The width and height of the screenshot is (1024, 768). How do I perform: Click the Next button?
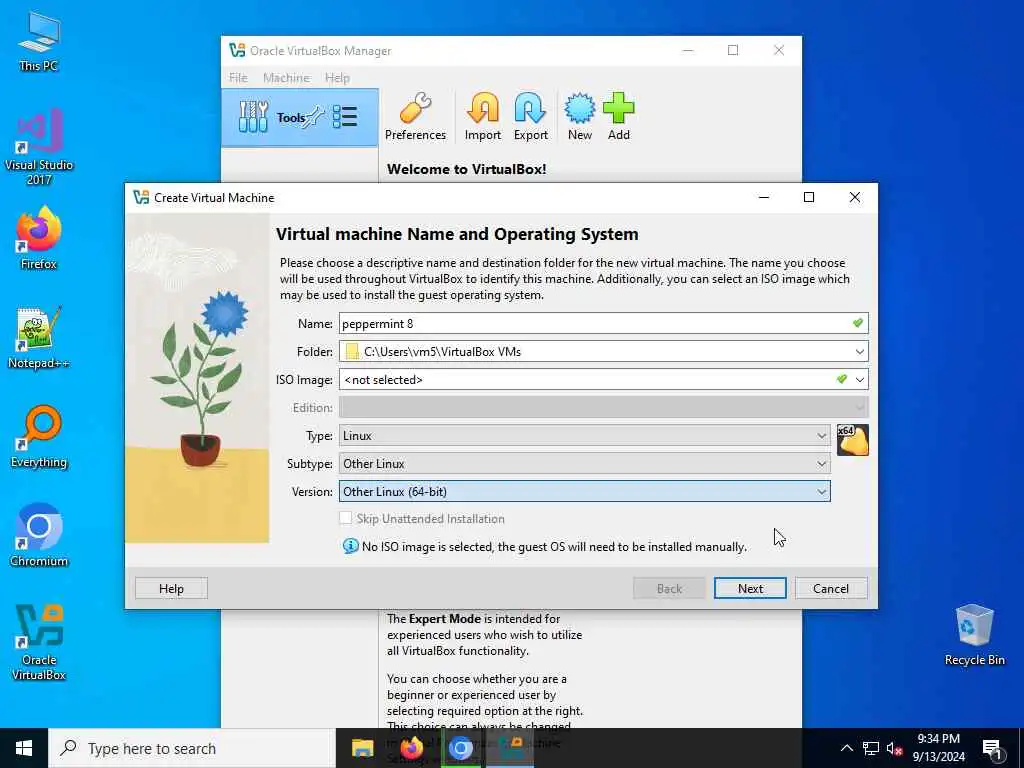pos(750,588)
